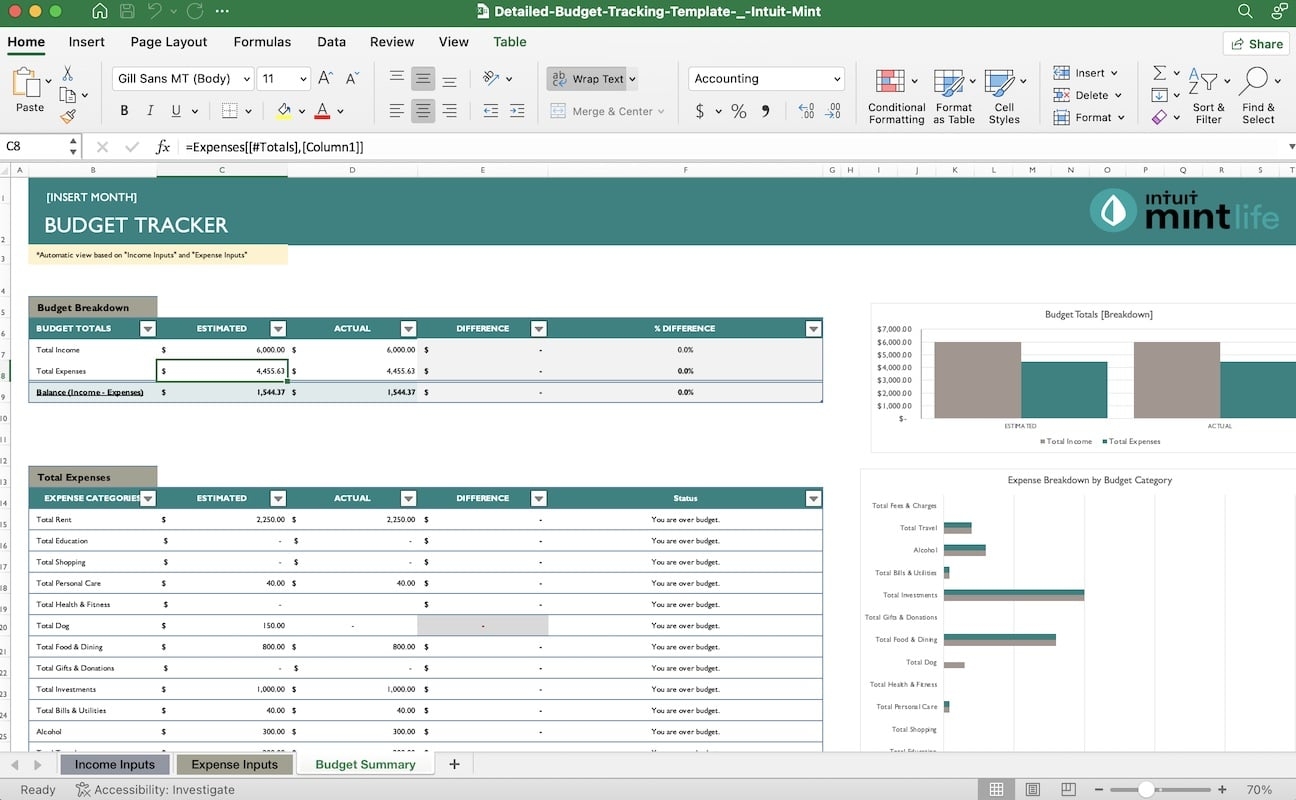Open the Accounting number format dropdown
1296x800 pixels.
pyautogui.click(x=837, y=79)
